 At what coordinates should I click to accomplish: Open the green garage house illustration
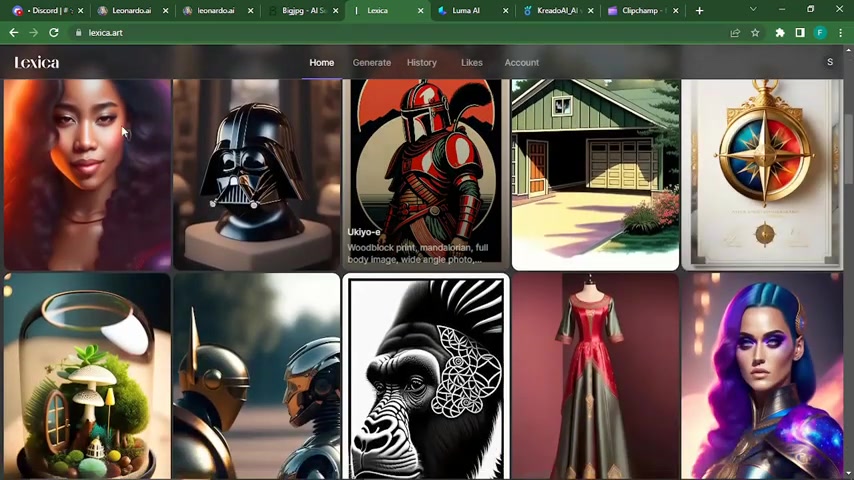[x=595, y=174]
